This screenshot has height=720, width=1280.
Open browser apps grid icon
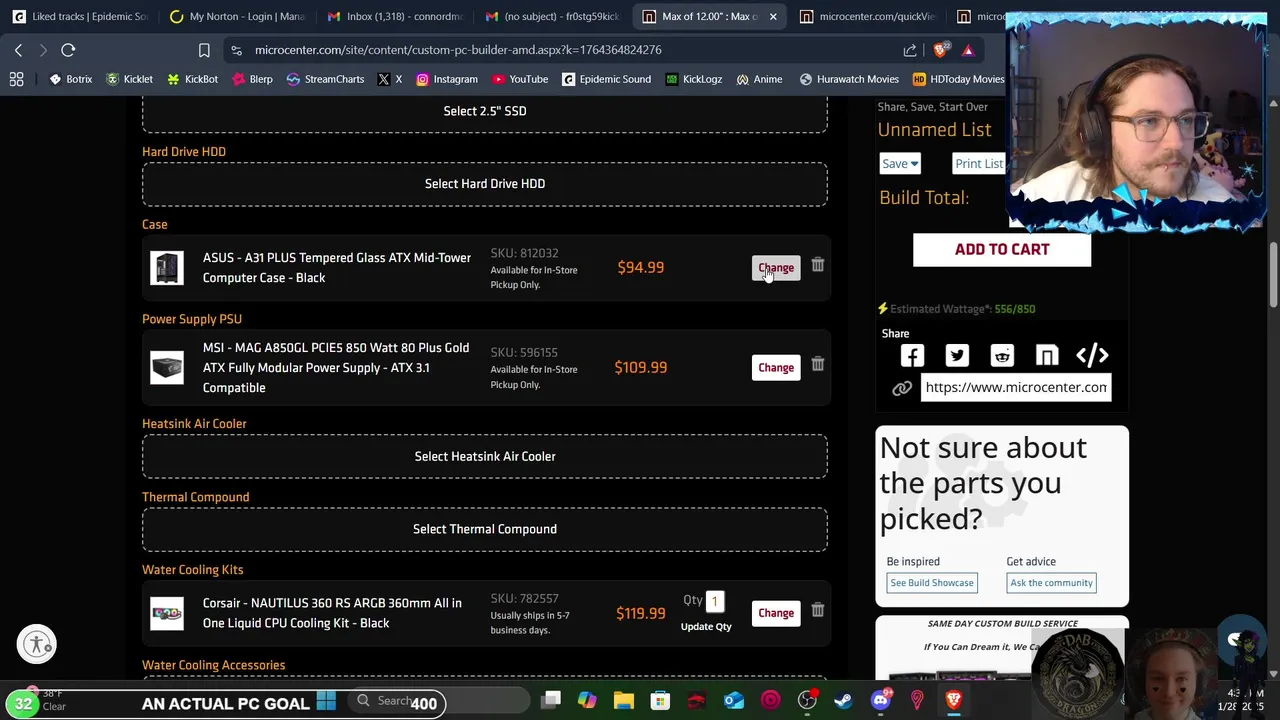pyautogui.click(x=17, y=79)
